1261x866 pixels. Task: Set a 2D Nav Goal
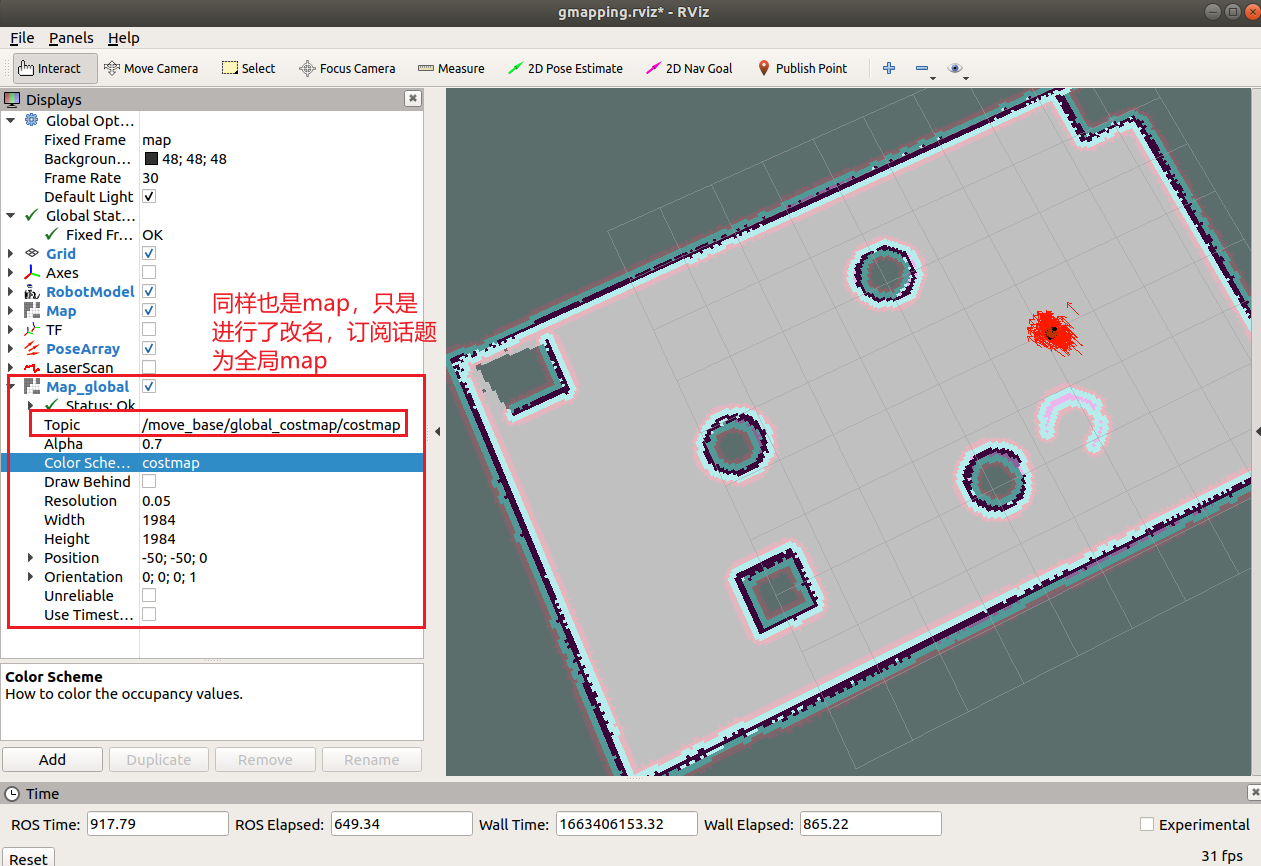pyautogui.click(x=689, y=67)
